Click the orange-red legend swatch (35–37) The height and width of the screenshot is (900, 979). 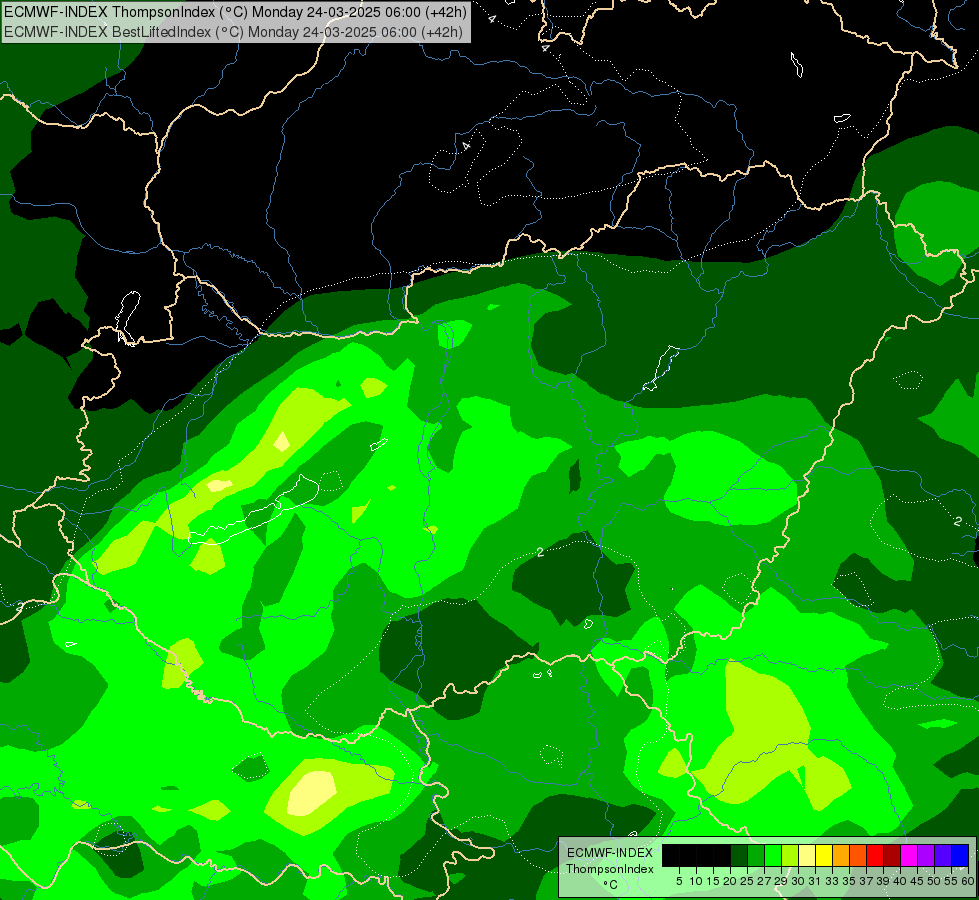tap(857, 856)
